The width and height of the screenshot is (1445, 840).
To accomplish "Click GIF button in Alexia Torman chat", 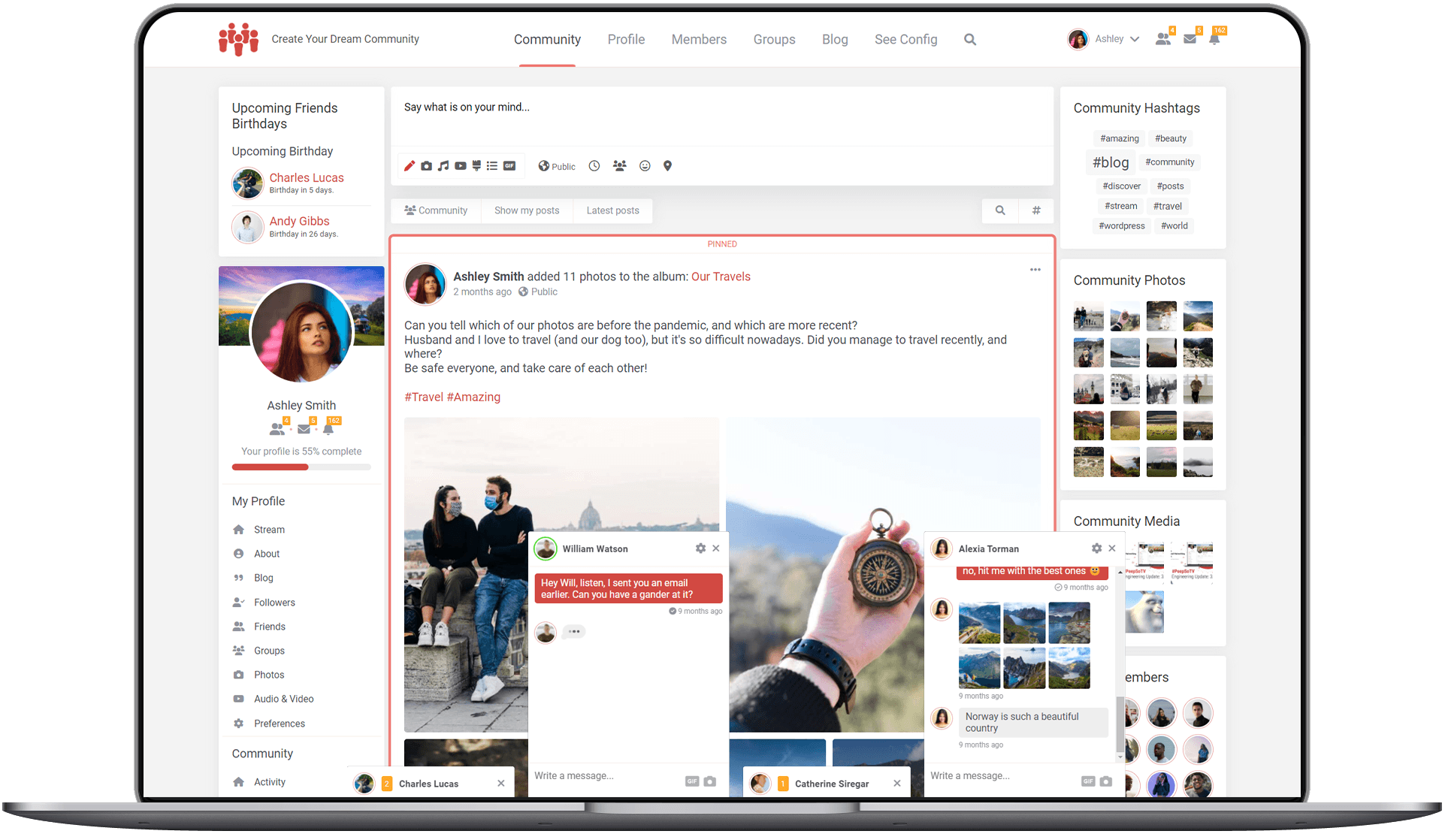I will (x=1088, y=782).
